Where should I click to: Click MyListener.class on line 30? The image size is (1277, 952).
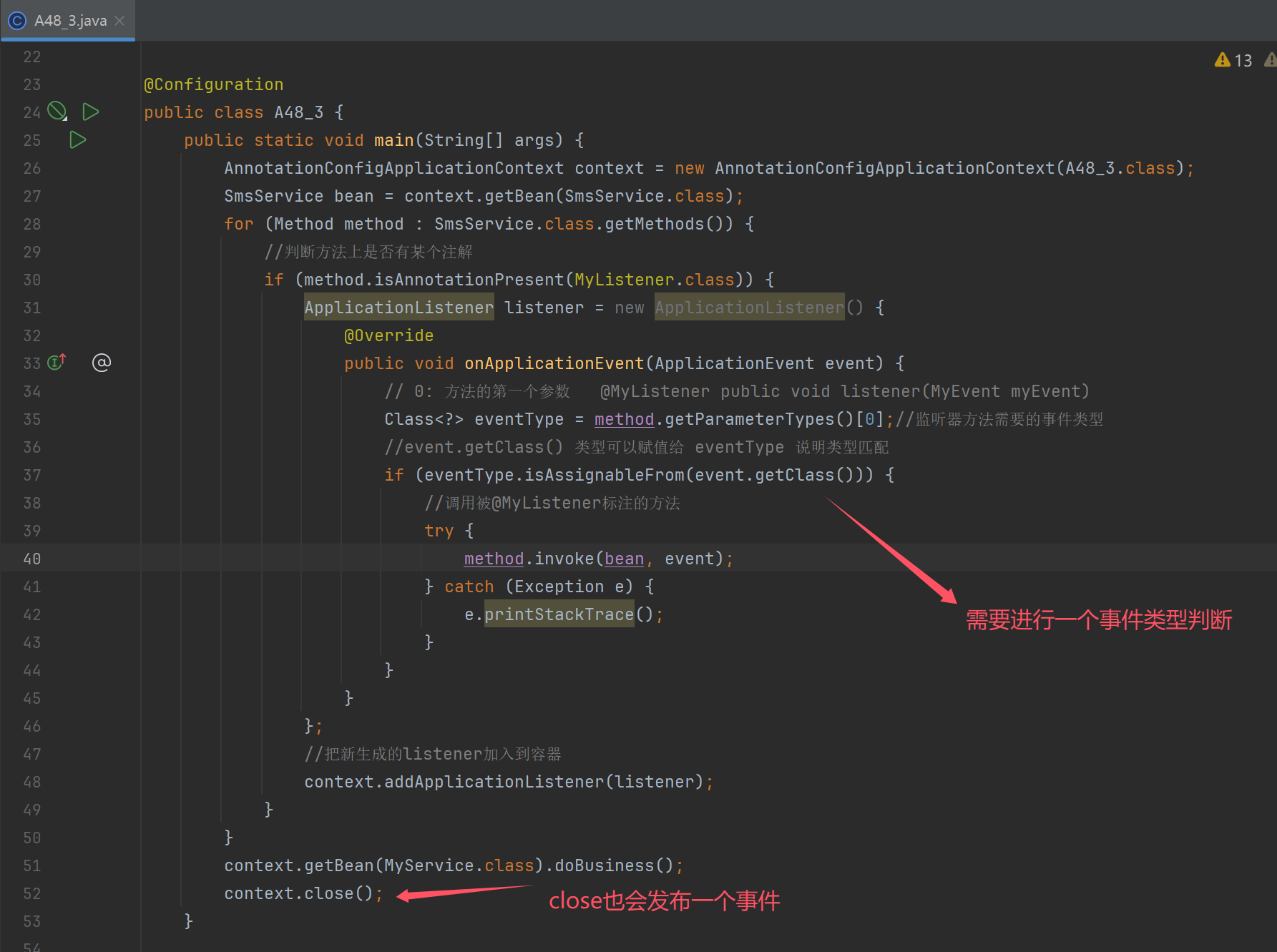click(655, 280)
